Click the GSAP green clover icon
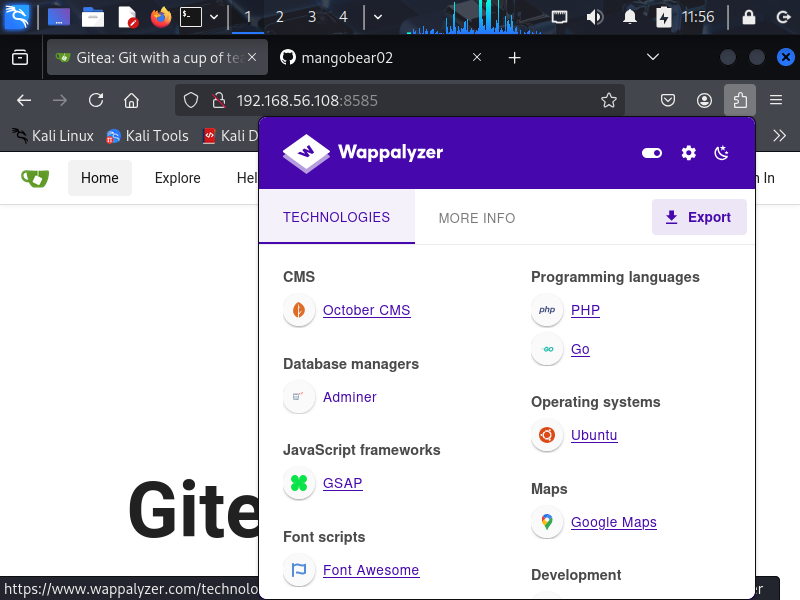This screenshot has height=600, width=800. click(298, 483)
